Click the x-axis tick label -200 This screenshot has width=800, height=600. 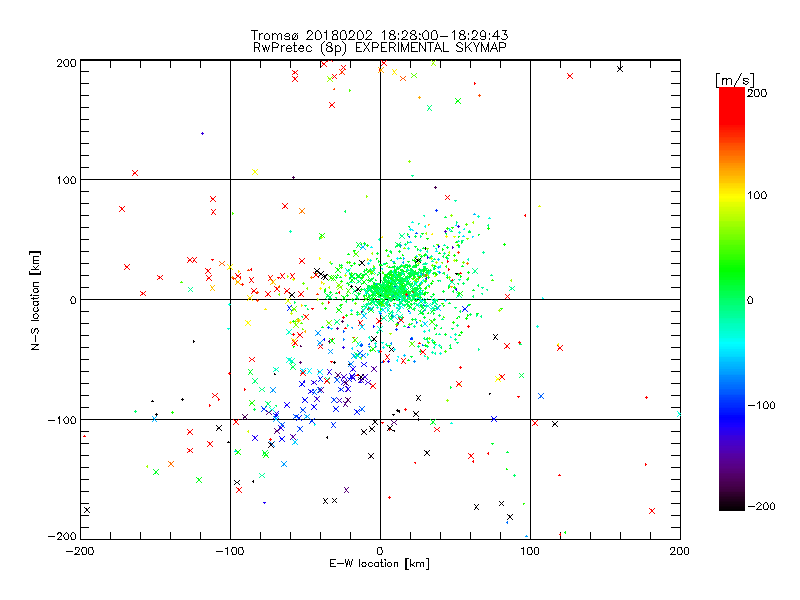pos(80,551)
